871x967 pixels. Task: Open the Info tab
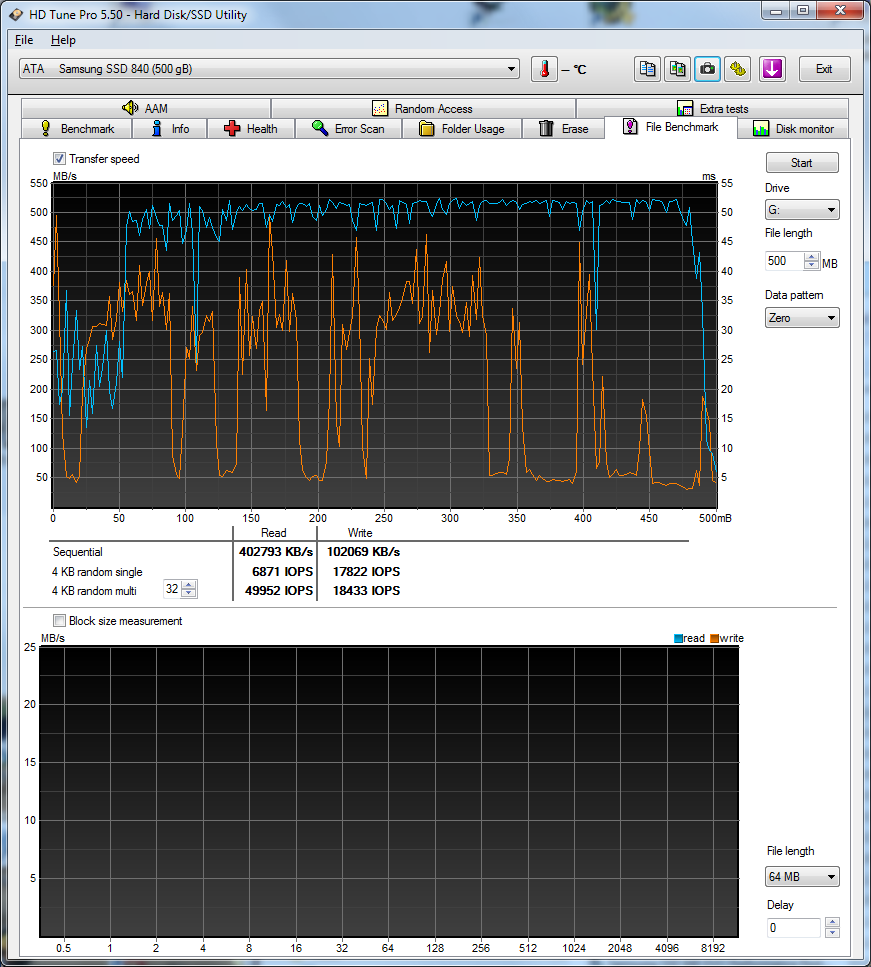170,129
